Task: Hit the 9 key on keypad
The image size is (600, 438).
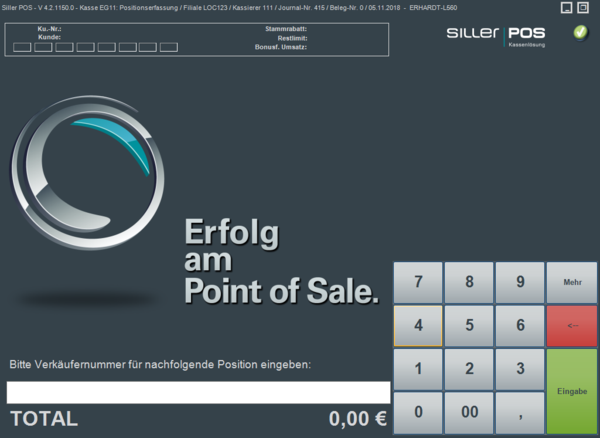Action: point(520,282)
